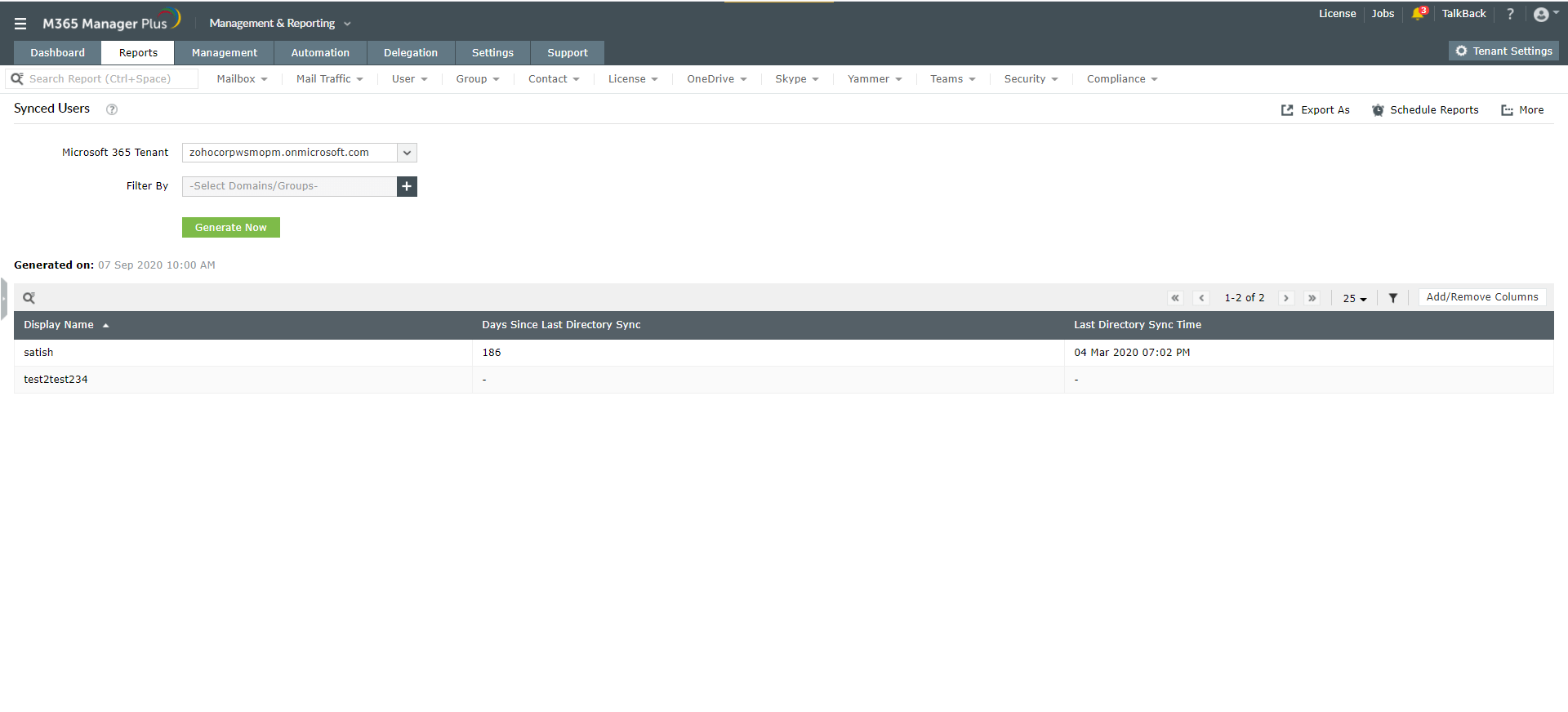Go to the next page of results
This screenshot has width=1568, height=712.
point(1286,298)
